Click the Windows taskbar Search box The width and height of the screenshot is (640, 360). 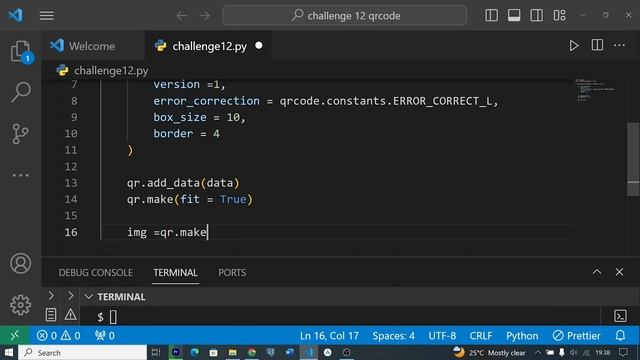pyautogui.click(x=83, y=352)
